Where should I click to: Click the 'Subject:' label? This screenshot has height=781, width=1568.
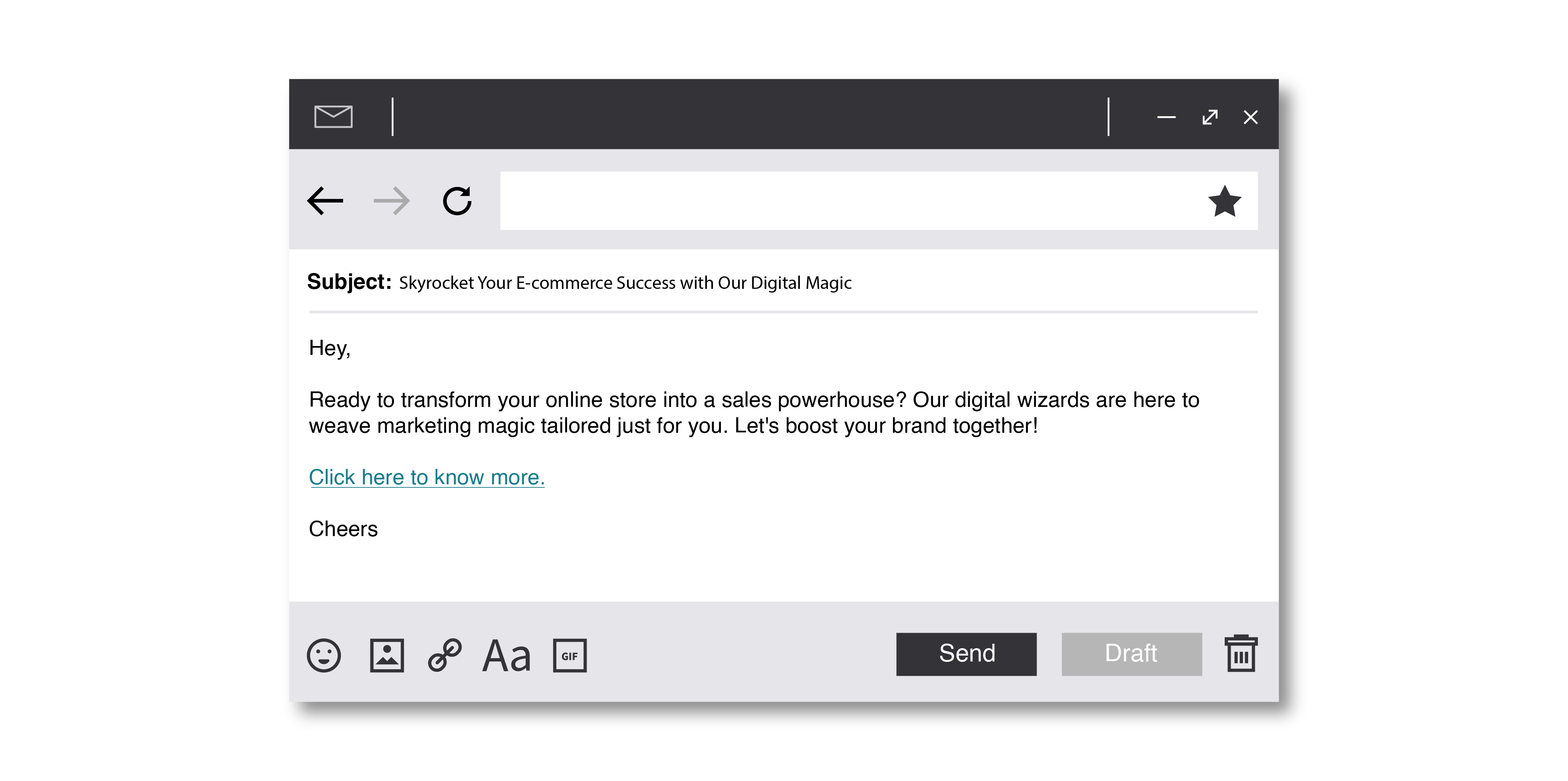[x=349, y=282]
